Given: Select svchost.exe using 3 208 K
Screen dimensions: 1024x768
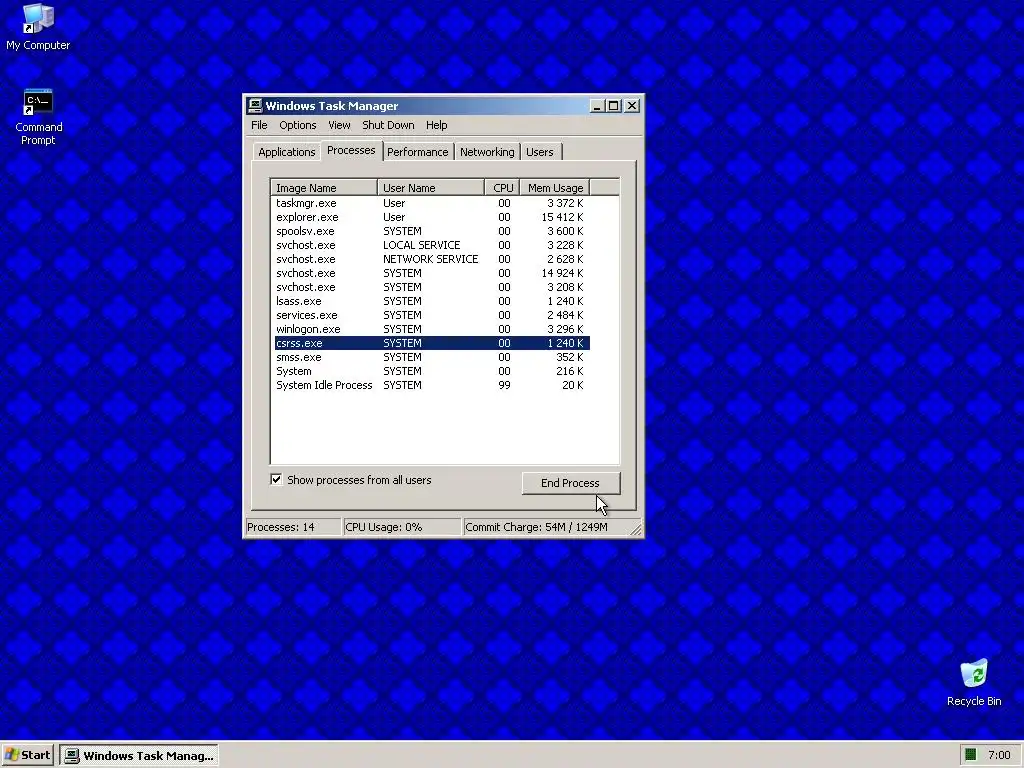Looking at the screenshot, I should coord(432,287).
